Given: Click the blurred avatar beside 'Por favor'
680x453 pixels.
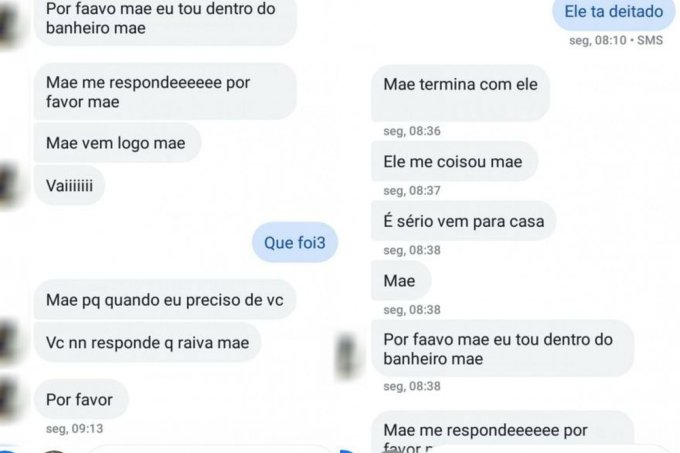Looking at the screenshot, I should click(9, 399).
